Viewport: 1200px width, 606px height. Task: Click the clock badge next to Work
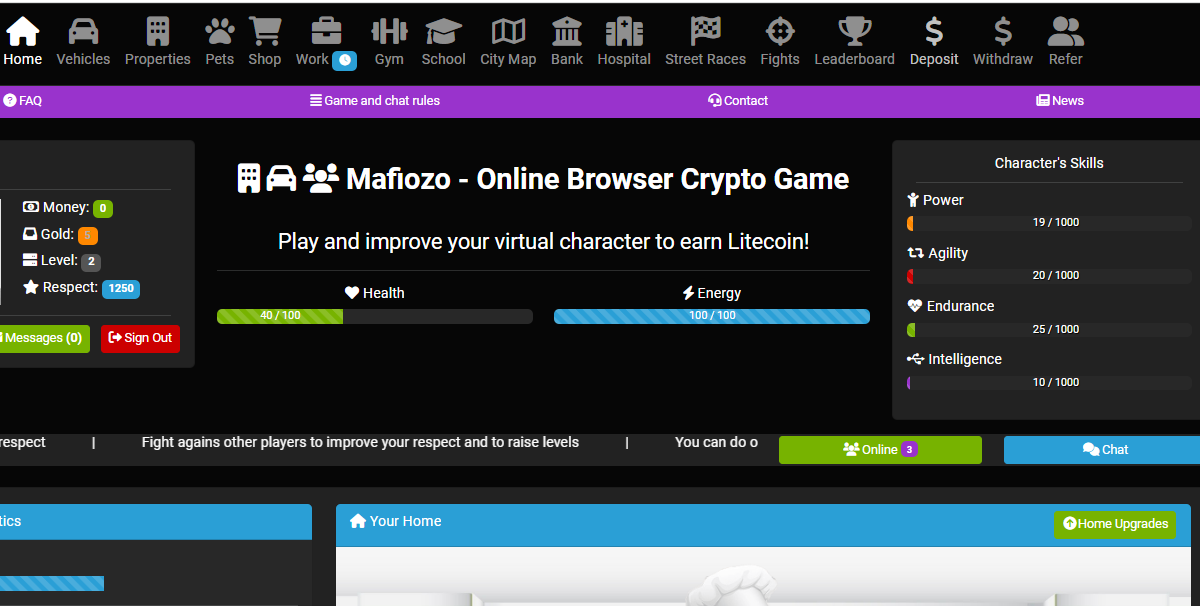coord(344,60)
